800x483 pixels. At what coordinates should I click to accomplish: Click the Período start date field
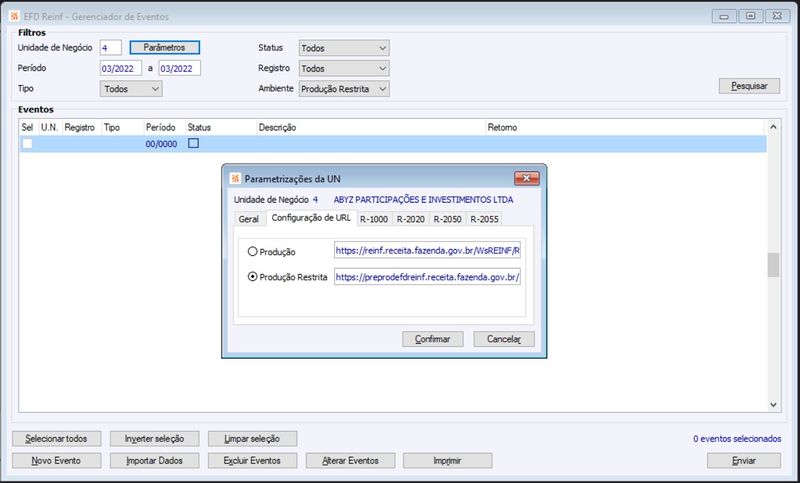[121, 68]
